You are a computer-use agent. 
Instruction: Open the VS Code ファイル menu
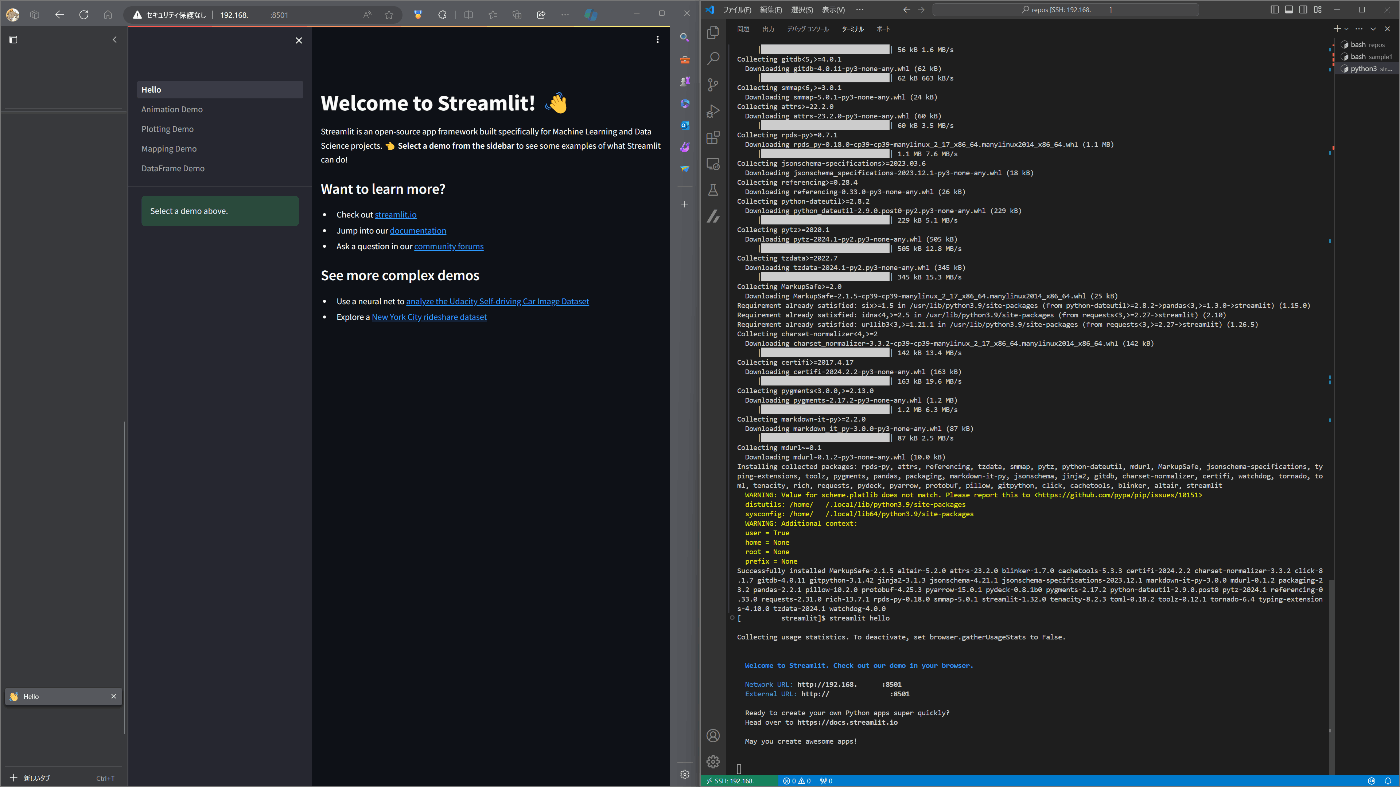tap(737, 9)
